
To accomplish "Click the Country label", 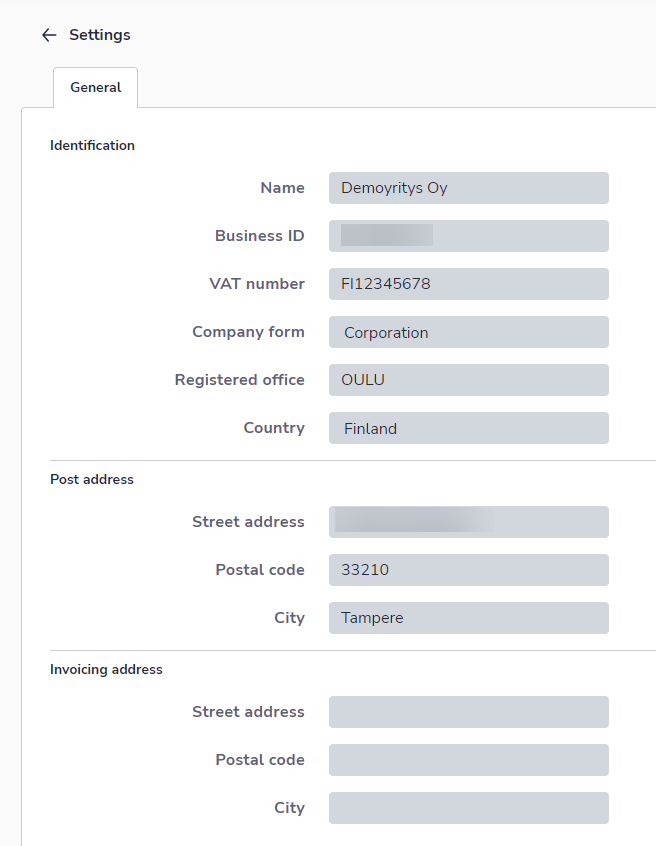I will 274,428.
